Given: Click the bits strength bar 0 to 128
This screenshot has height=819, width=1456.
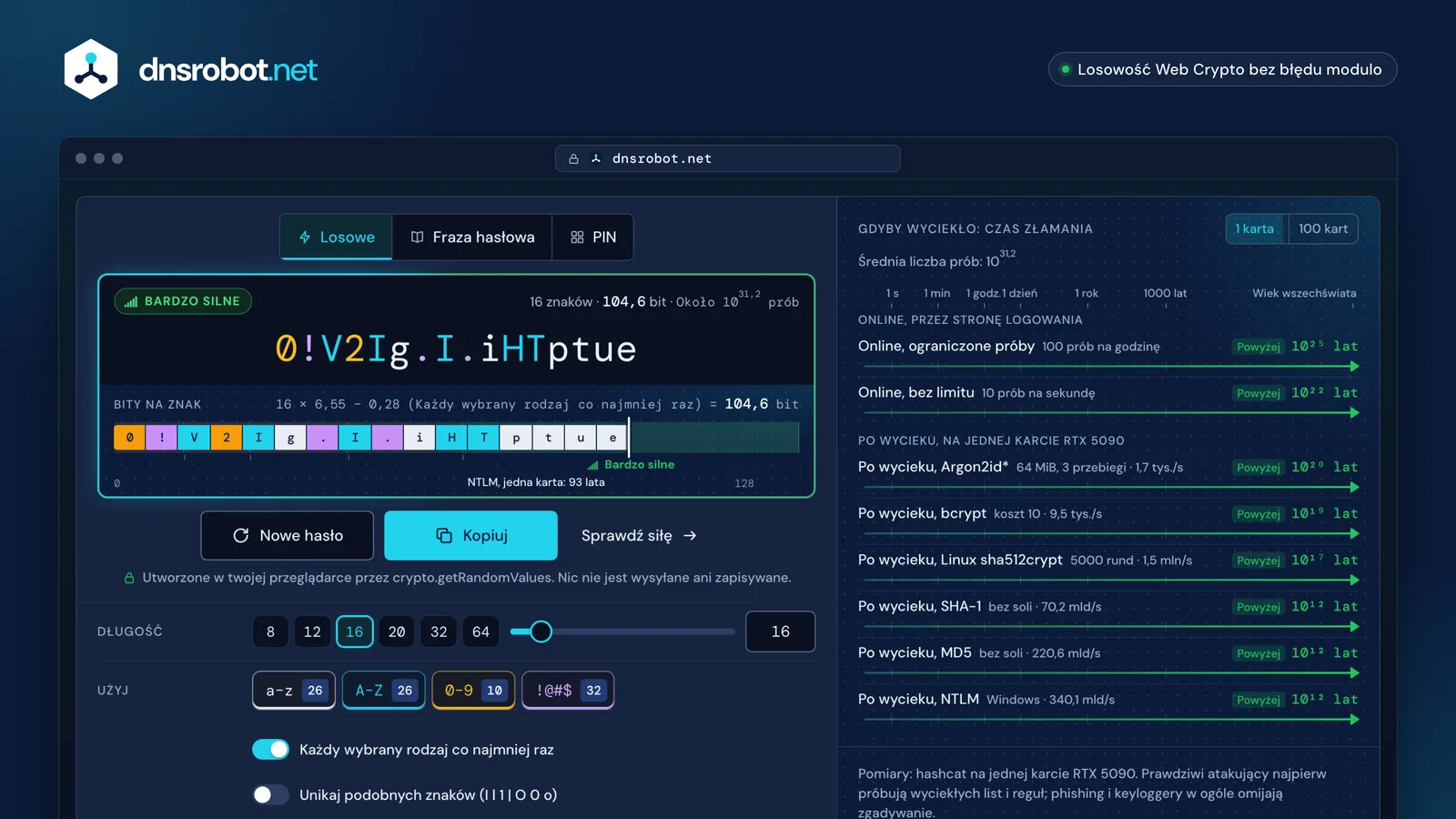Looking at the screenshot, I should [456, 438].
